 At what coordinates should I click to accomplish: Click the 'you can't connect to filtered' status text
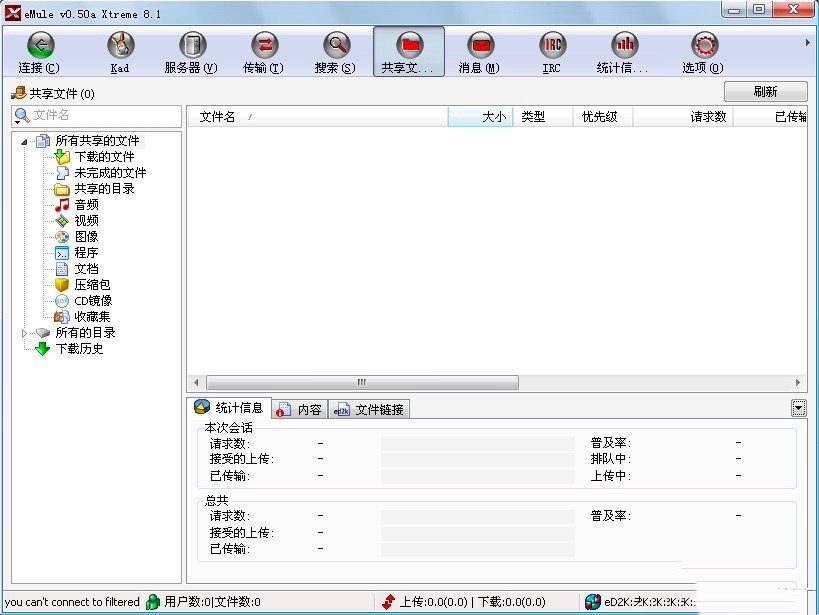72,602
